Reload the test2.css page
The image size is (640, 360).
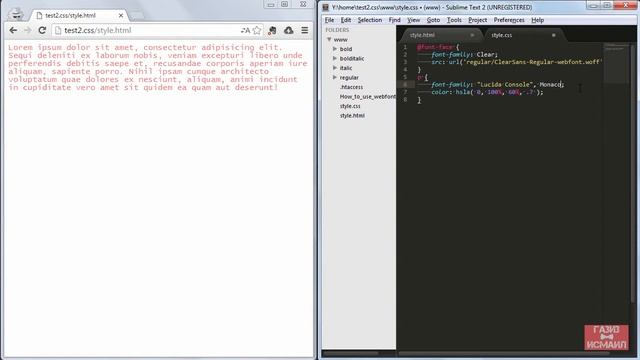[42, 30]
